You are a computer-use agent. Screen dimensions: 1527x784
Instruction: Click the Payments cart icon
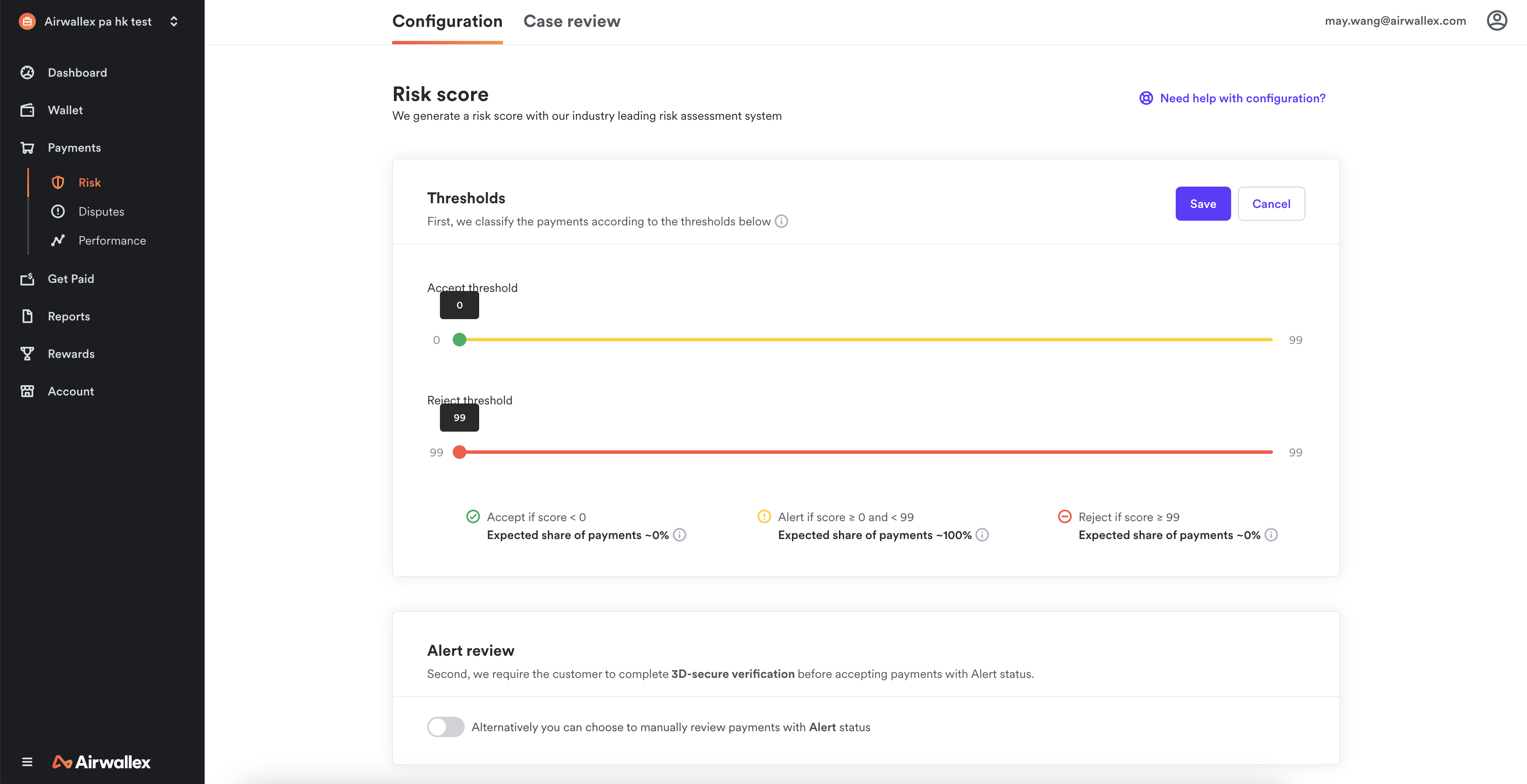(27, 147)
